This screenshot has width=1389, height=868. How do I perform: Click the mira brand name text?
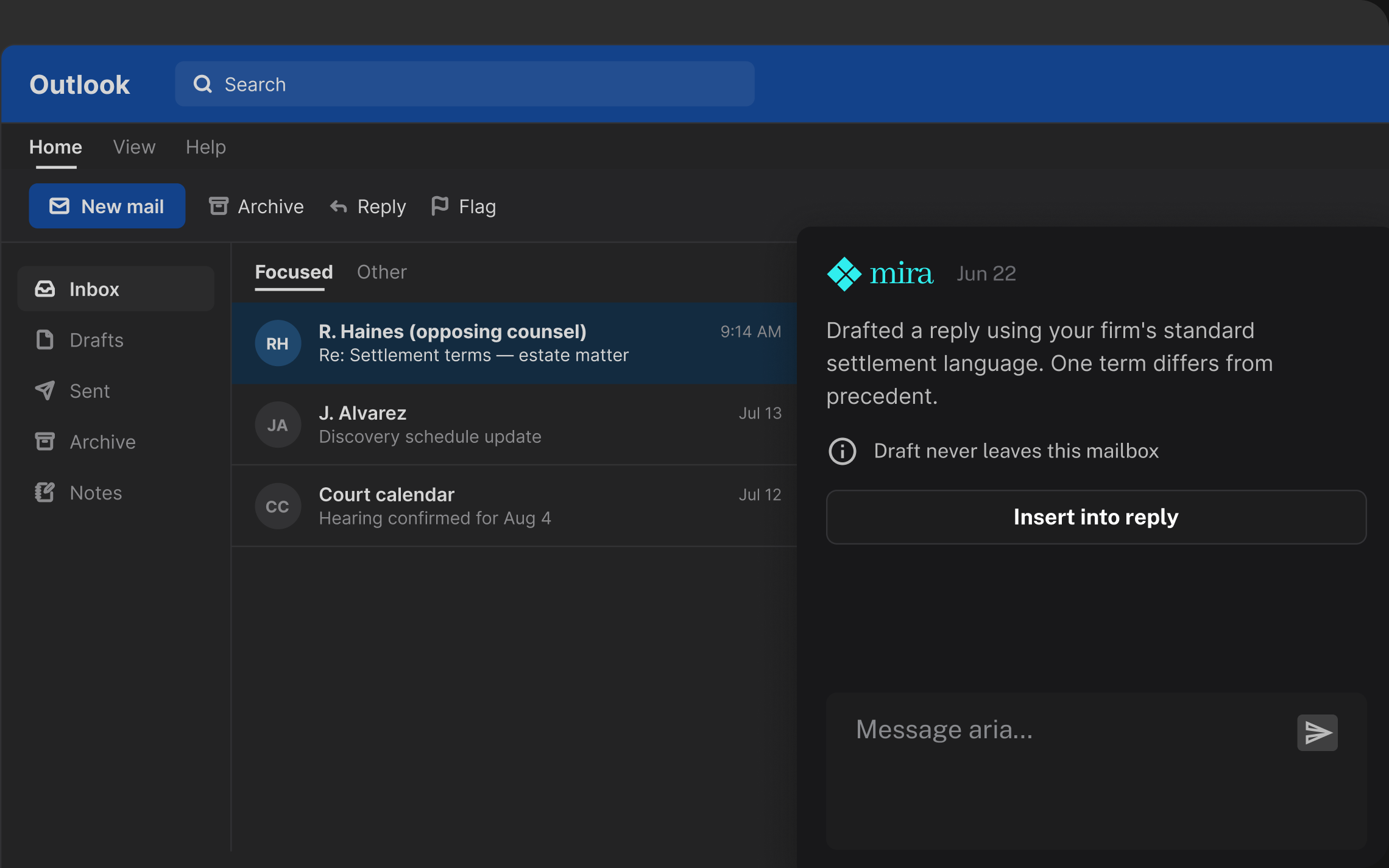tap(901, 273)
